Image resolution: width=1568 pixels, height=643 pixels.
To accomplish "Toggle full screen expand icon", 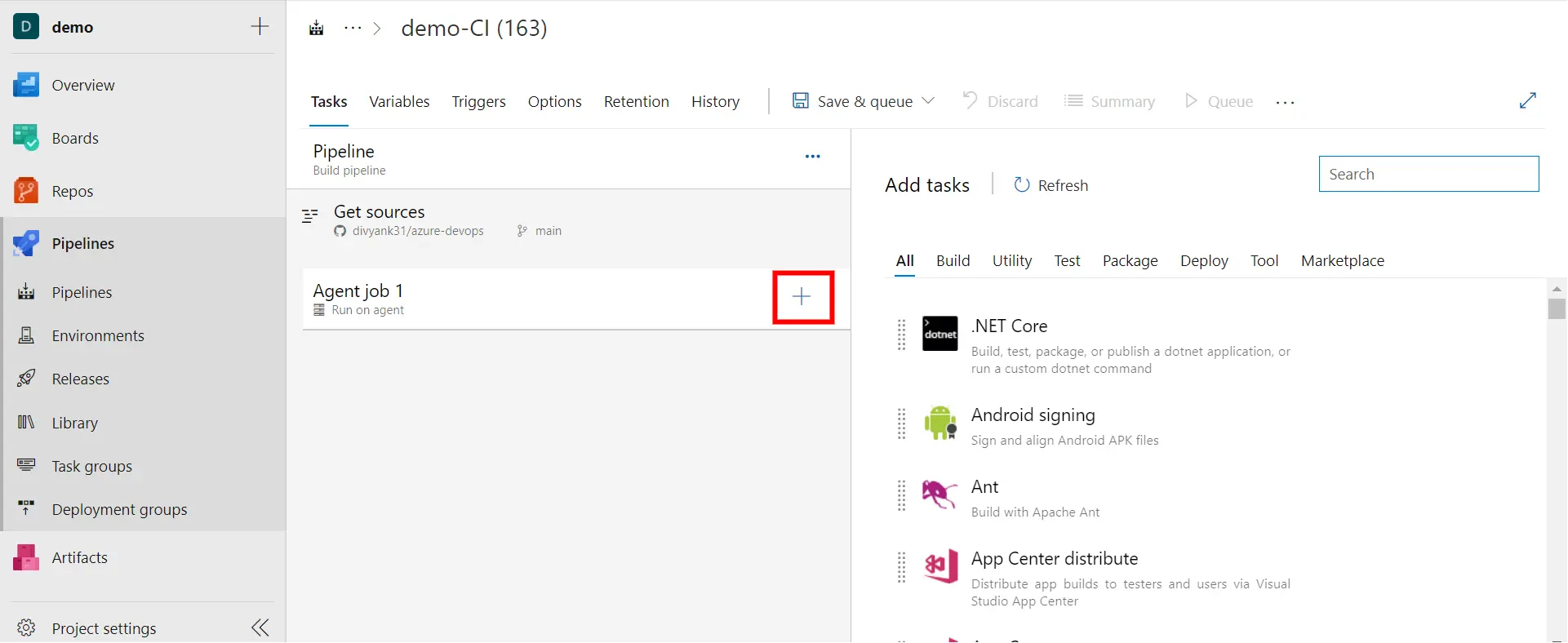I will pos(1528,100).
